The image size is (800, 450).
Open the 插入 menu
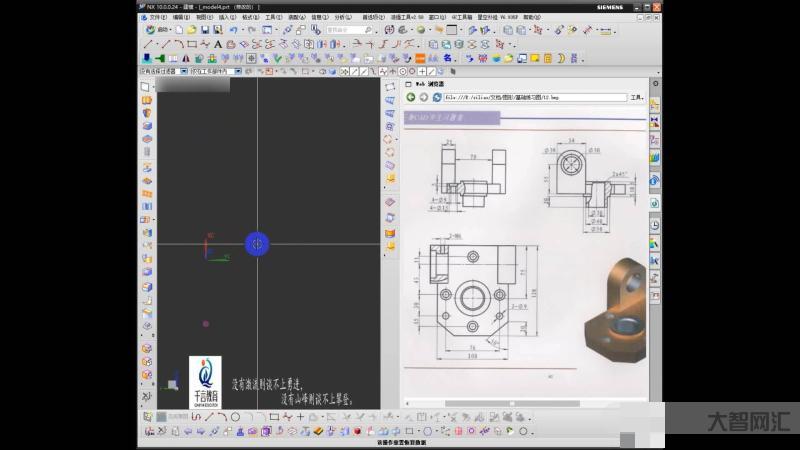(227, 17)
